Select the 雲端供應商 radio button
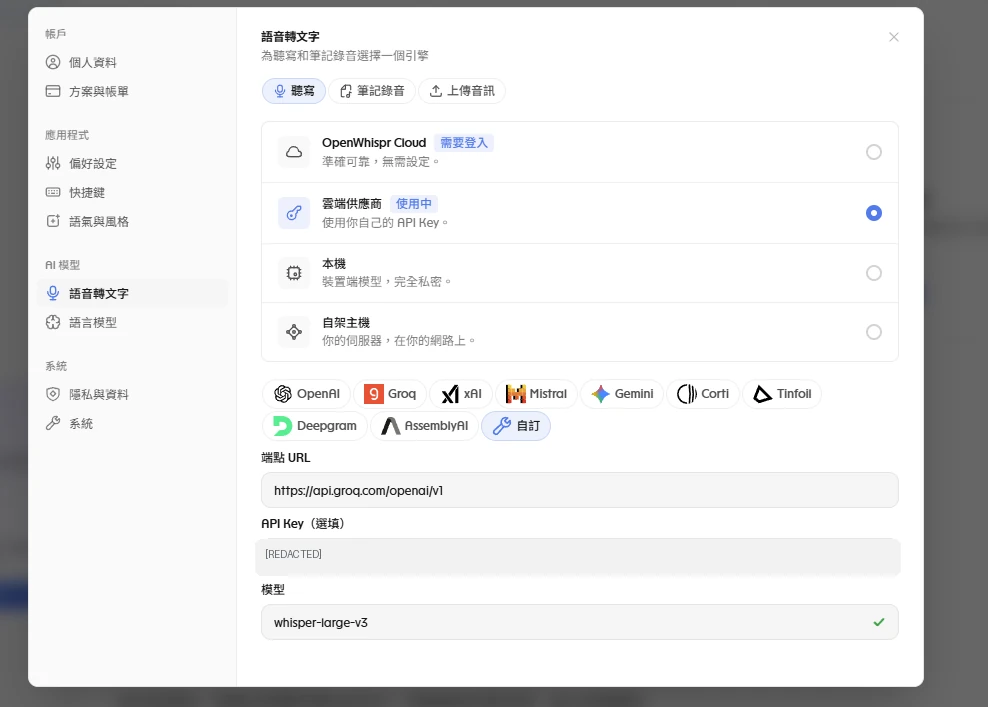Screen dimensions: 988x707 click(873, 213)
